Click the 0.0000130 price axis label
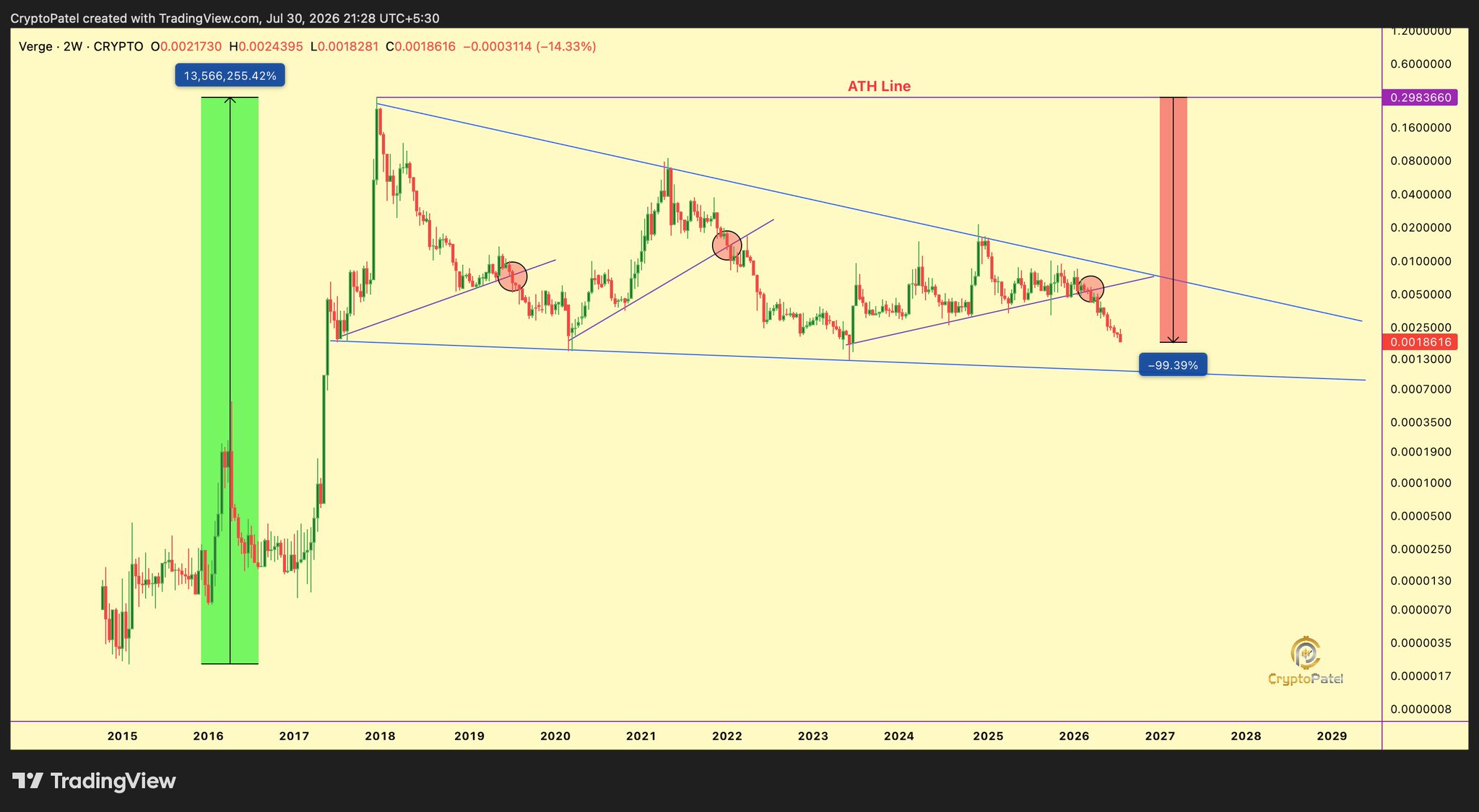Viewport: 1479px width, 812px height. pyautogui.click(x=1421, y=581)
